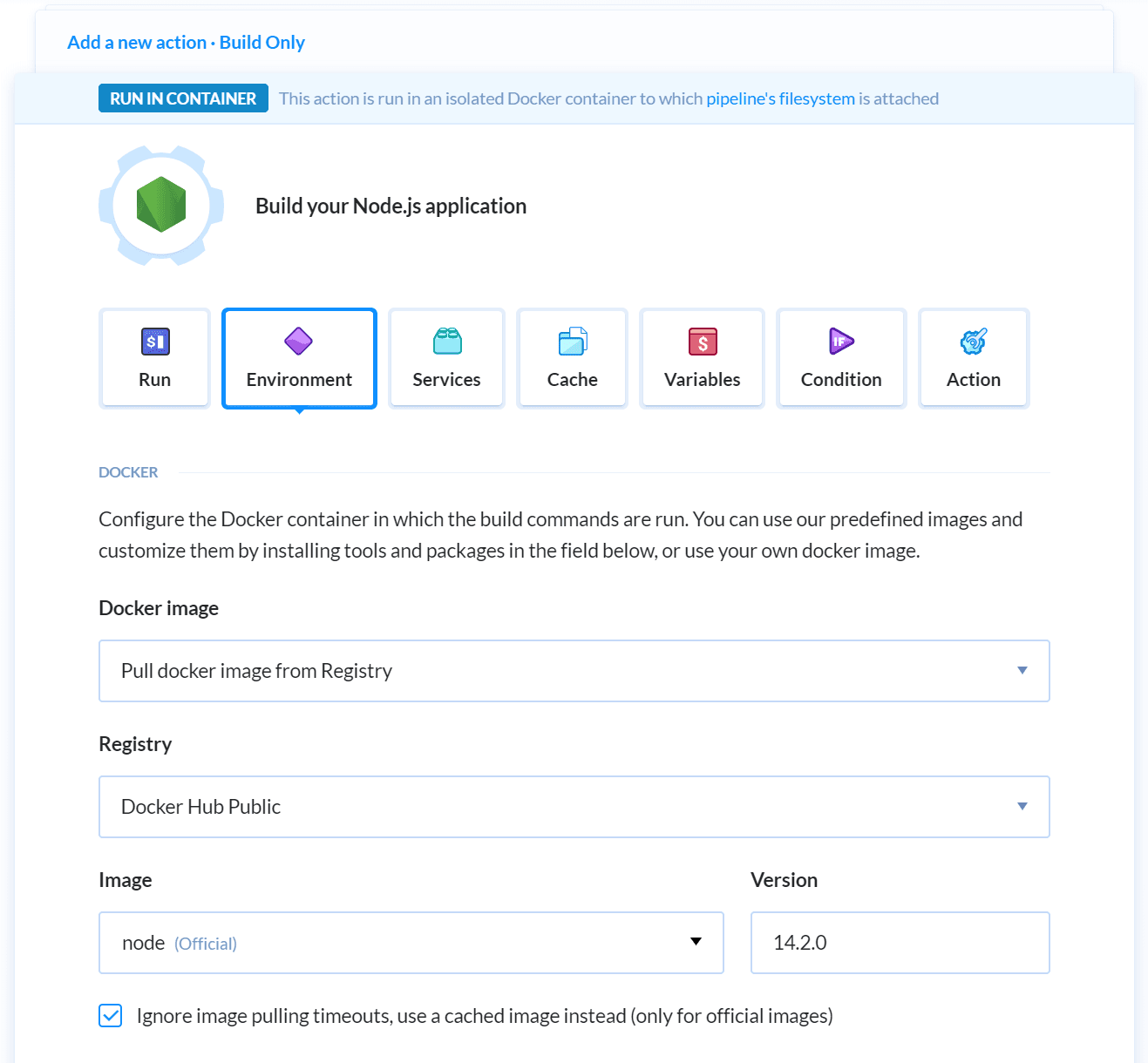
Task: Open the pipeline's filesystem link
Action: [780, 98]
